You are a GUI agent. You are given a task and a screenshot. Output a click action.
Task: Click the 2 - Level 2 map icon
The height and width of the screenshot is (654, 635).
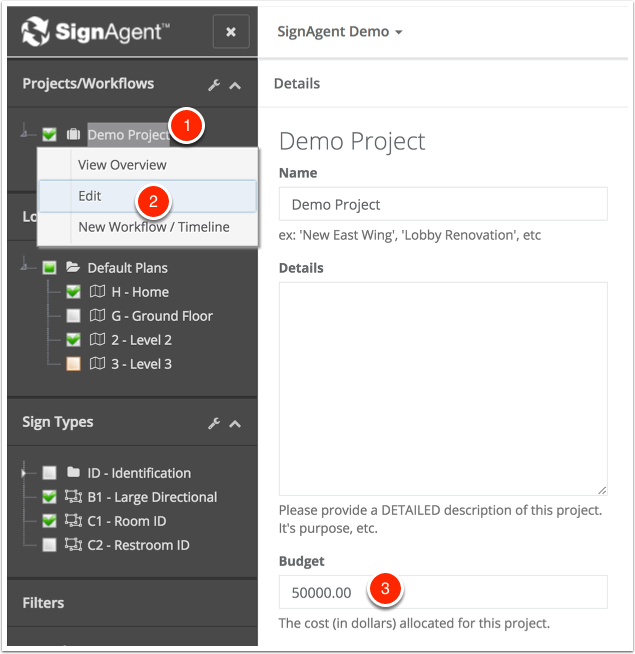(x=97, y=340)
